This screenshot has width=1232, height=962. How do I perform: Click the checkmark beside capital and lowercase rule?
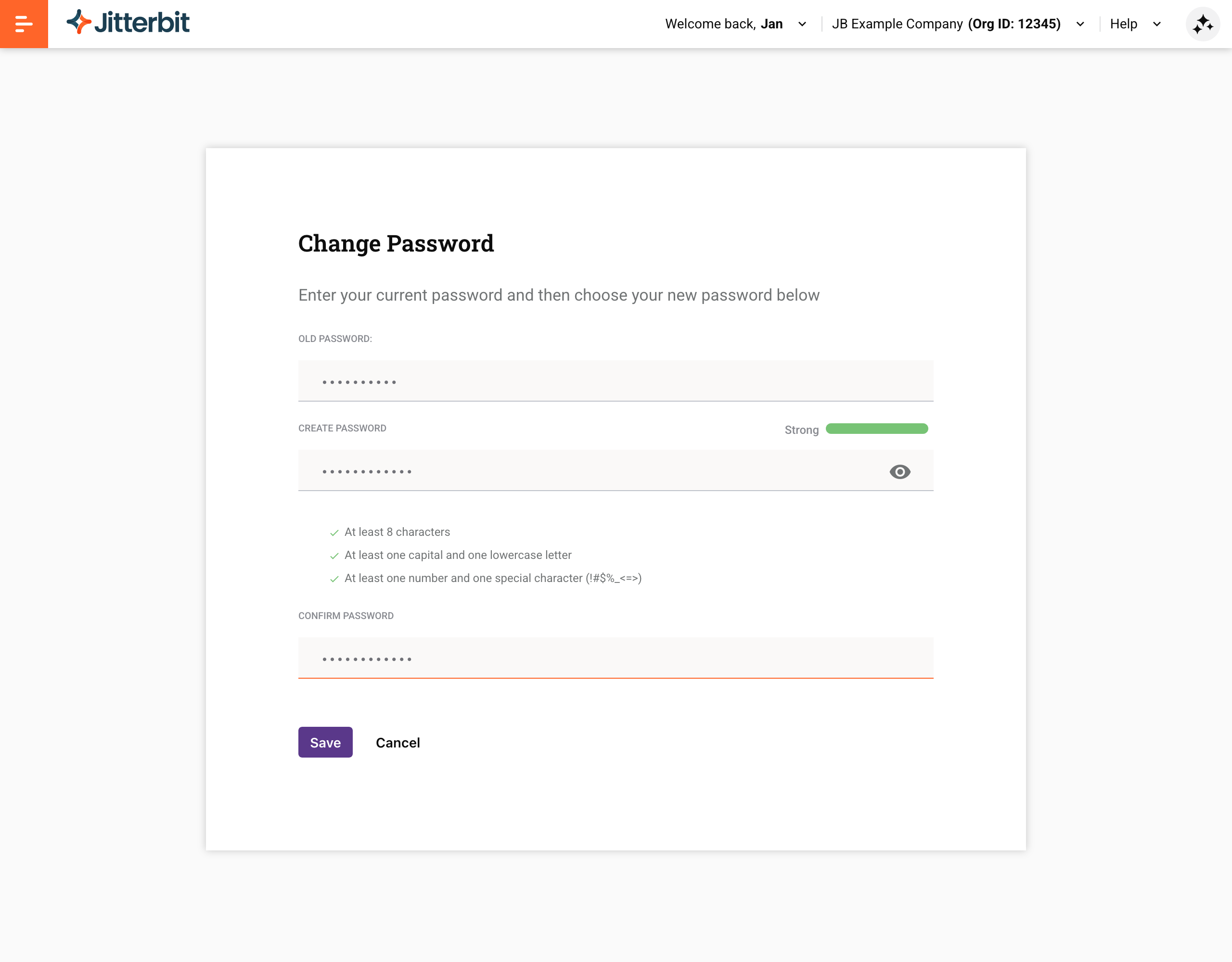(x=334, y=556)
